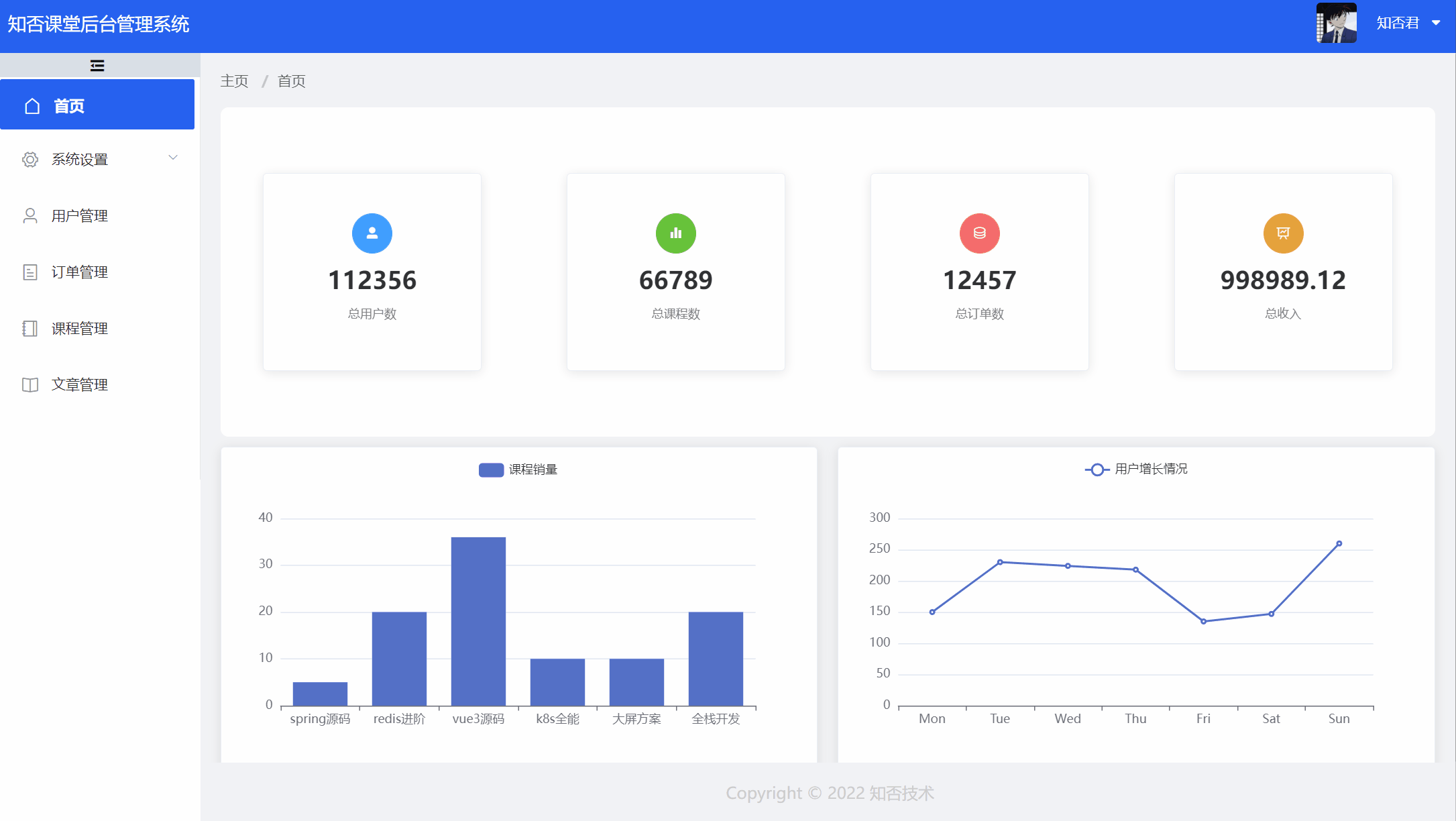This screenshot has height=821, width=1456.
Task: Click the orange presentation icon above 998989.12
Action: pyautogui.click(x=1283, y=233)
